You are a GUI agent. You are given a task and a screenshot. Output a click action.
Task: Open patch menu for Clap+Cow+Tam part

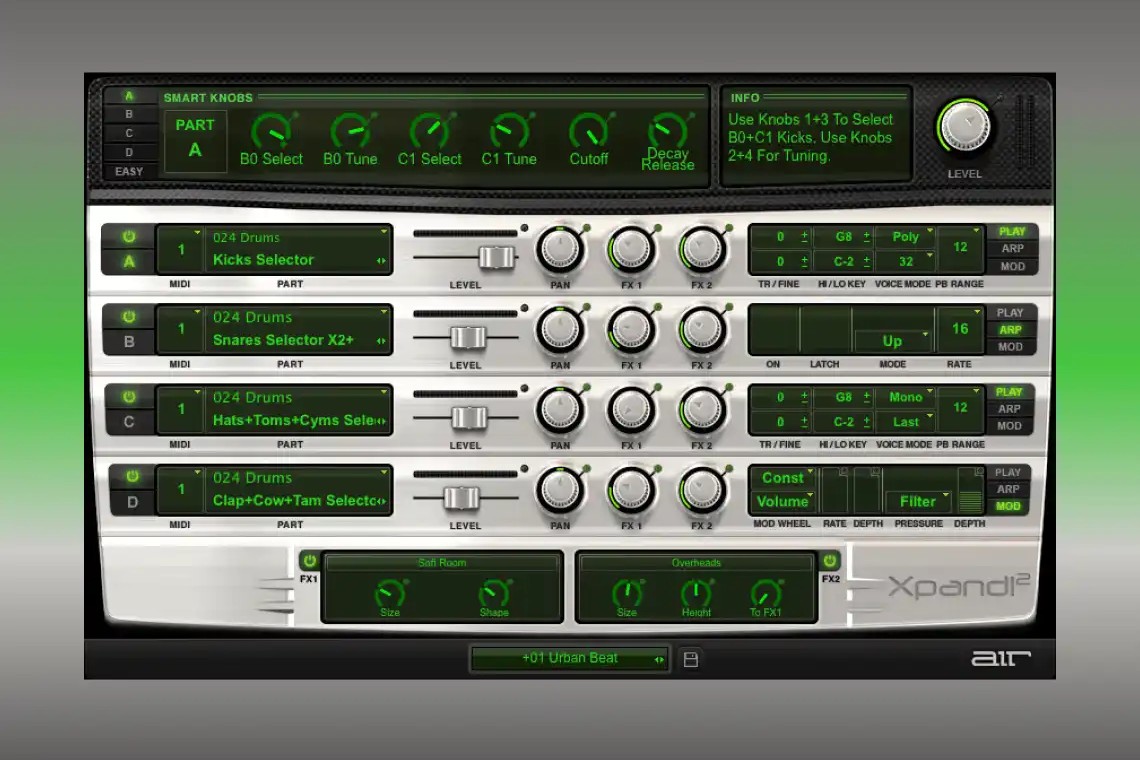(299, 489)
